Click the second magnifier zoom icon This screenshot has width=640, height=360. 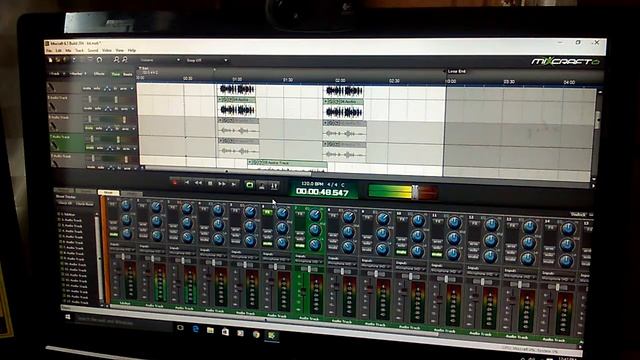click(x=125, y=60)
